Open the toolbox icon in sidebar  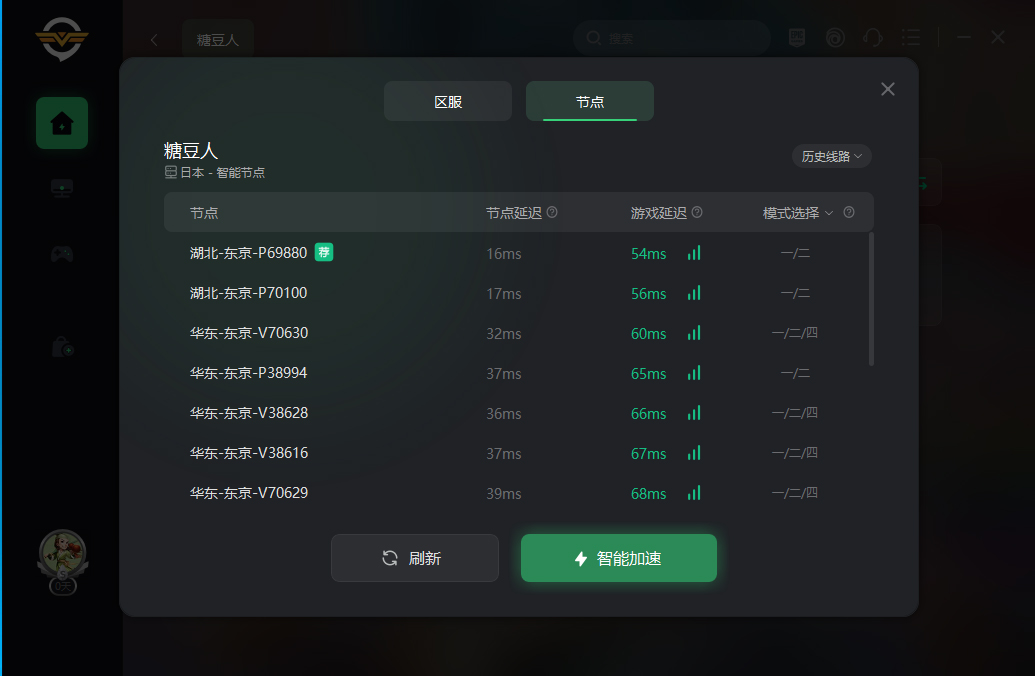(62, 347)
